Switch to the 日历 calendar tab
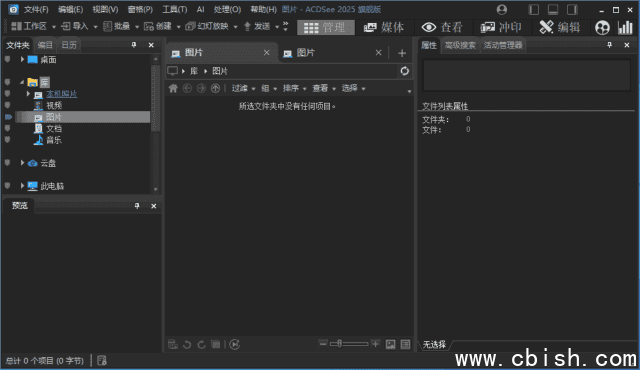The image size is (640, 370). [x=69, y=45]
